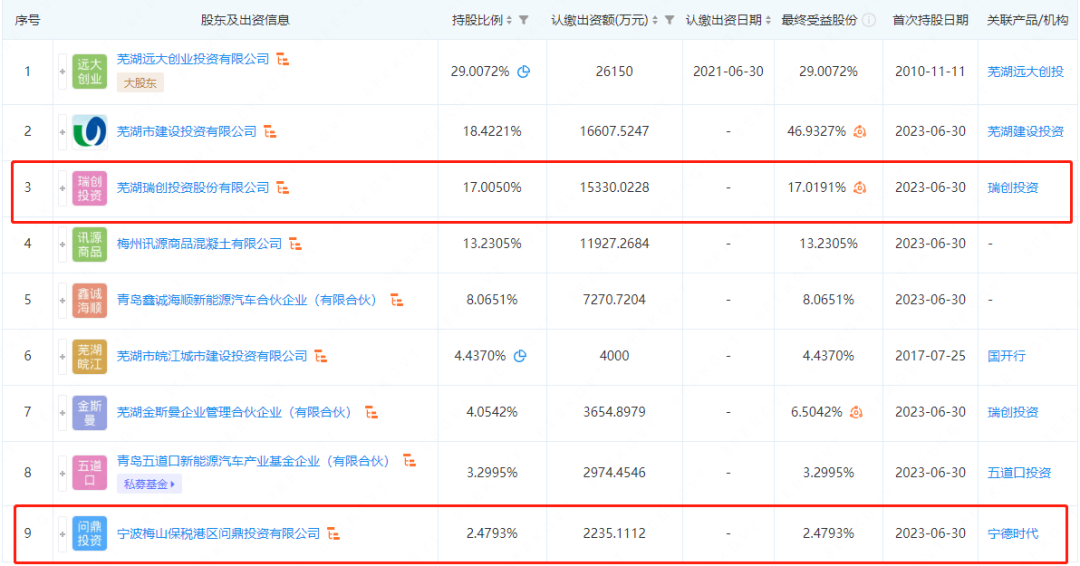
Task: Click the pie chart icon next to 29.0072%
Action: point(523,72)
